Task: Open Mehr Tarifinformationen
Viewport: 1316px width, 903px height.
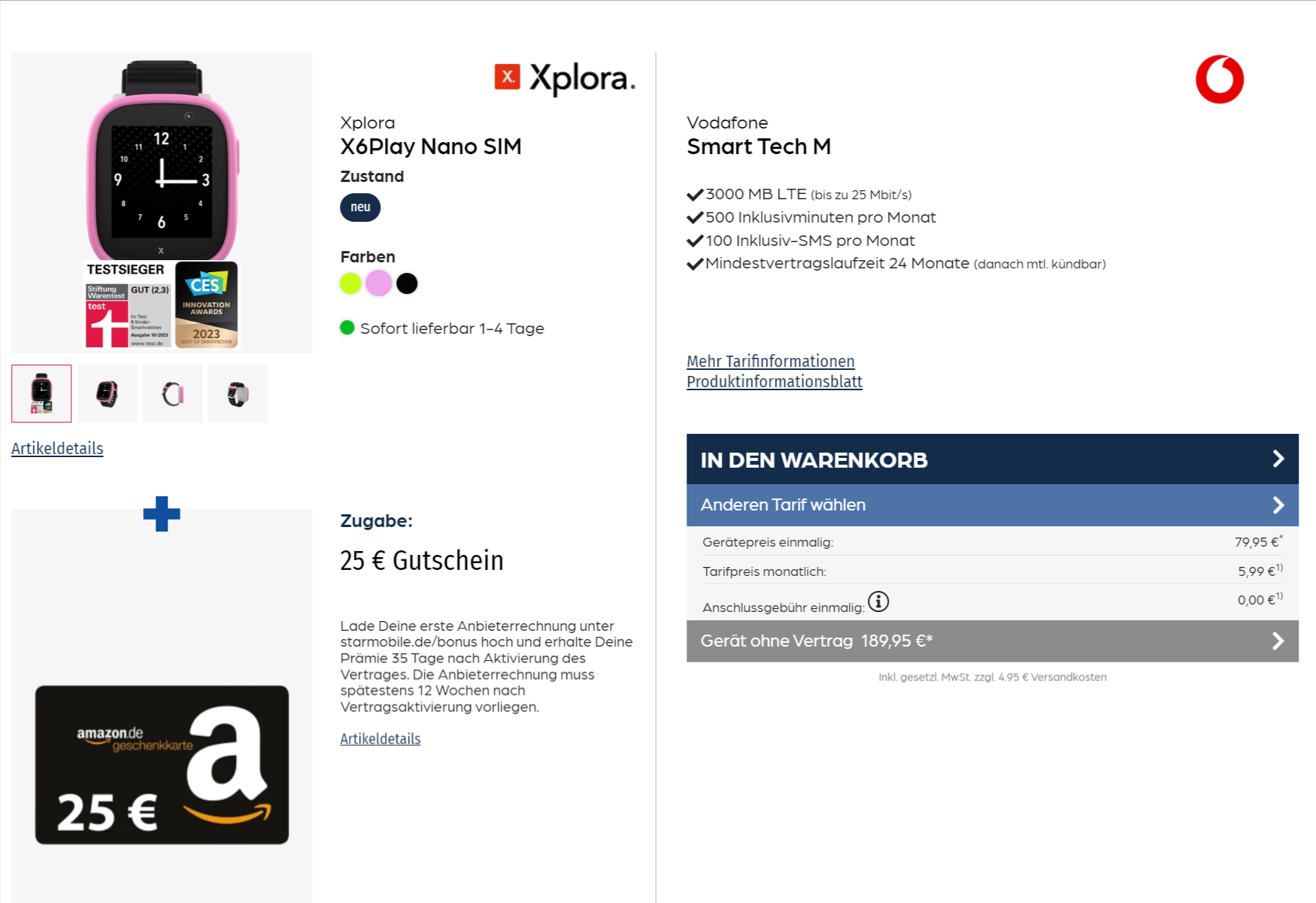Action: tap(770, 362)
